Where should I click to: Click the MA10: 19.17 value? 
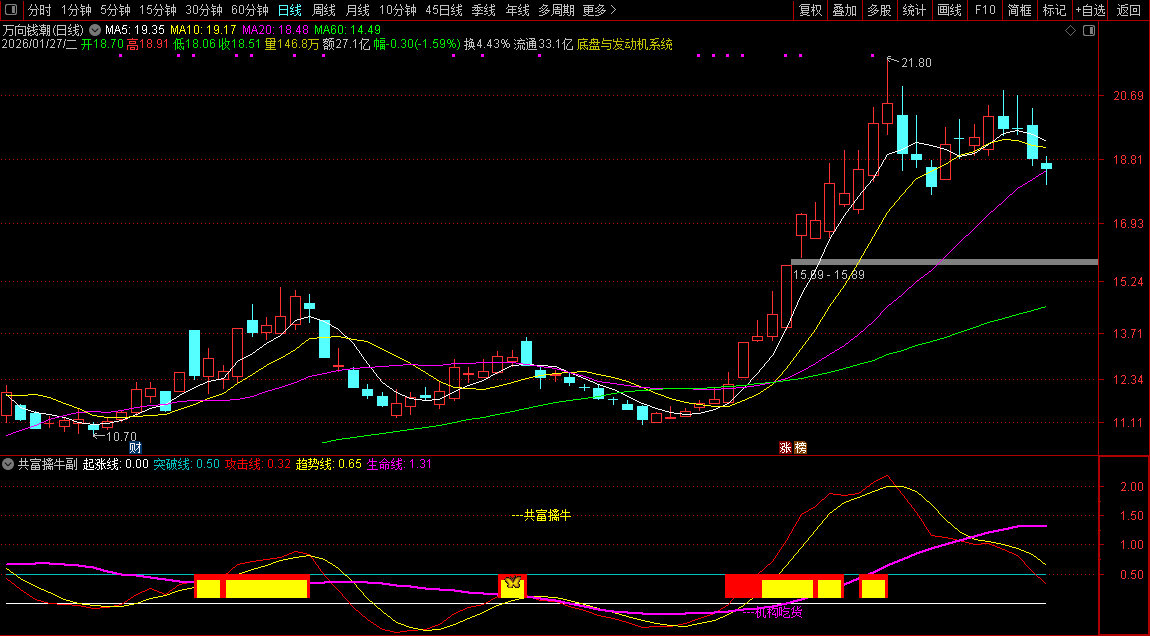click(x=203, y=30)
